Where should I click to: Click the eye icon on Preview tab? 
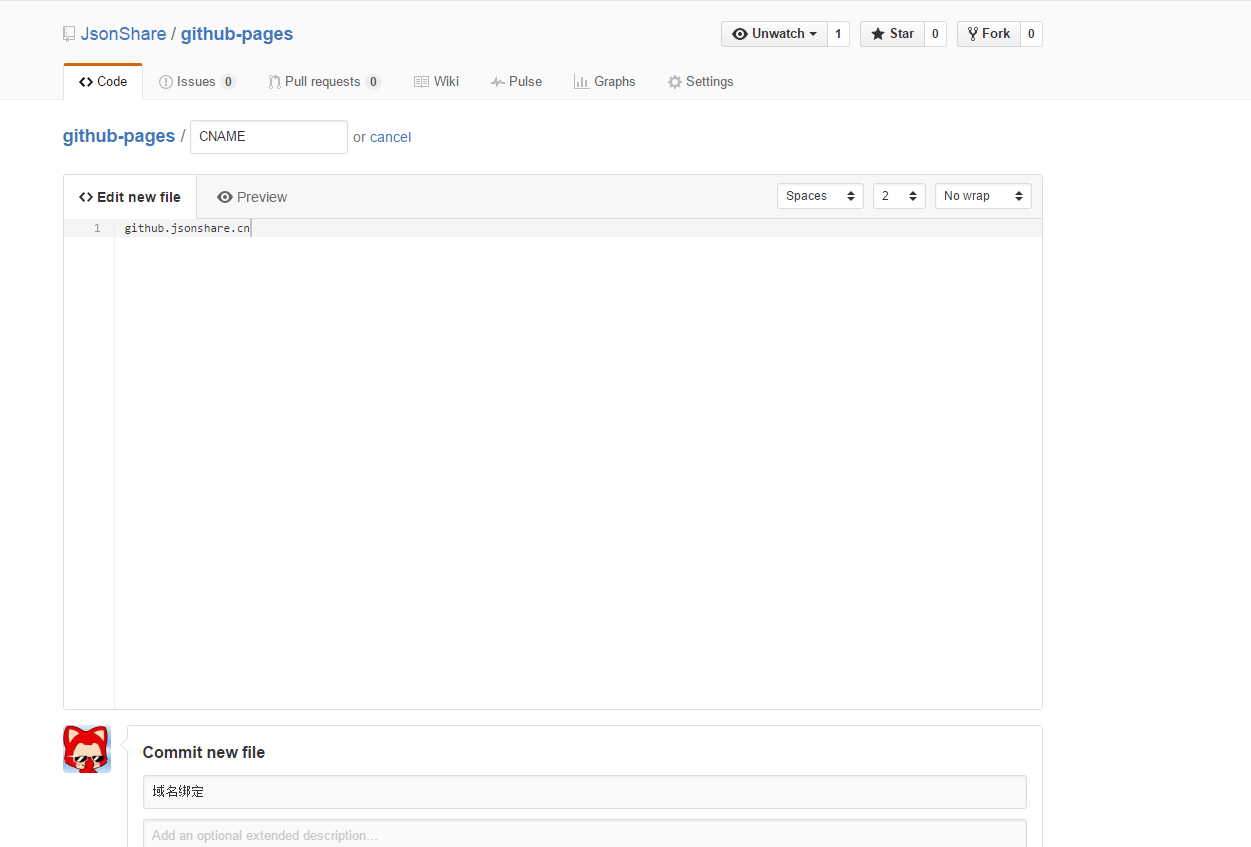225,197
